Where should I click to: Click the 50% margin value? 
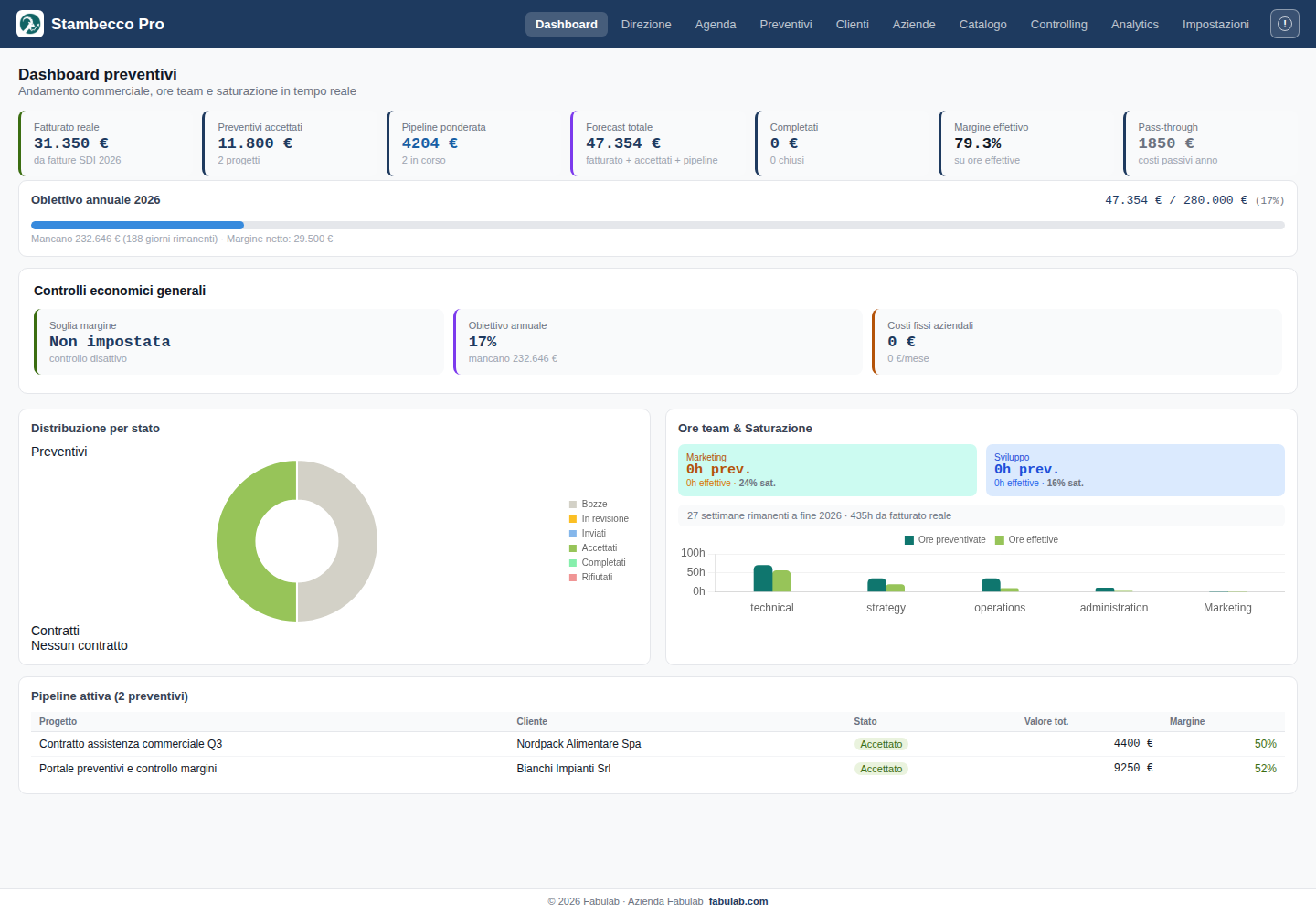[1266, 744]
